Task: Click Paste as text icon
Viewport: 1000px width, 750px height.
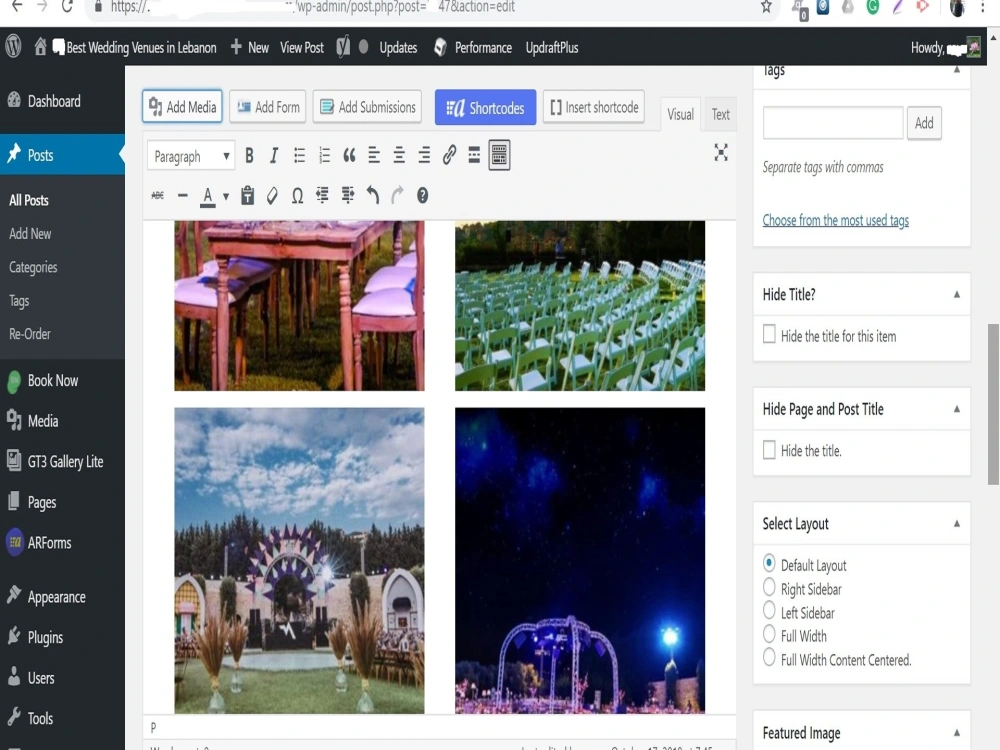Action: coord(247,195)
